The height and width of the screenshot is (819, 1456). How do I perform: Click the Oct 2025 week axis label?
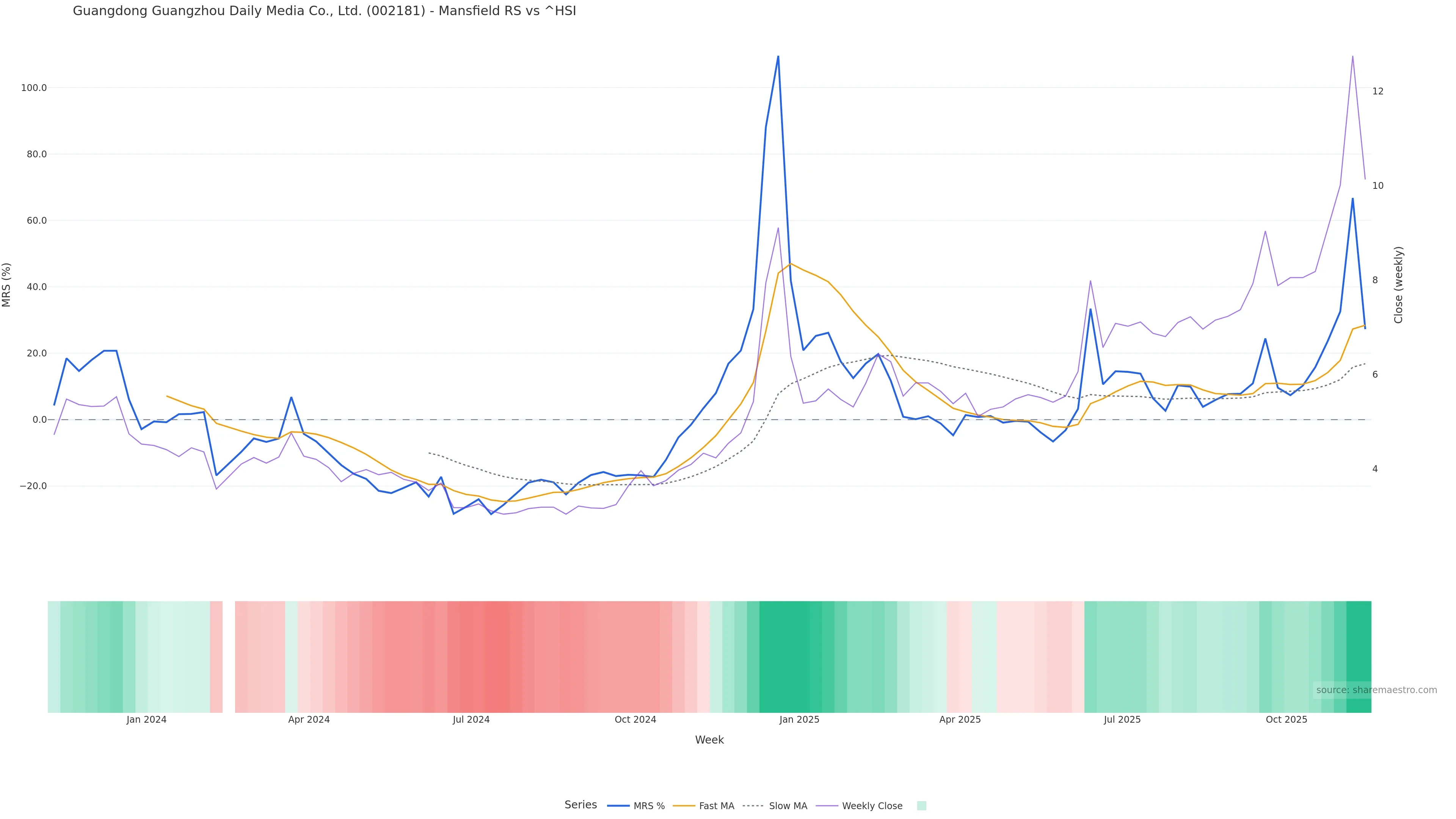click(x=1286, y=720)
